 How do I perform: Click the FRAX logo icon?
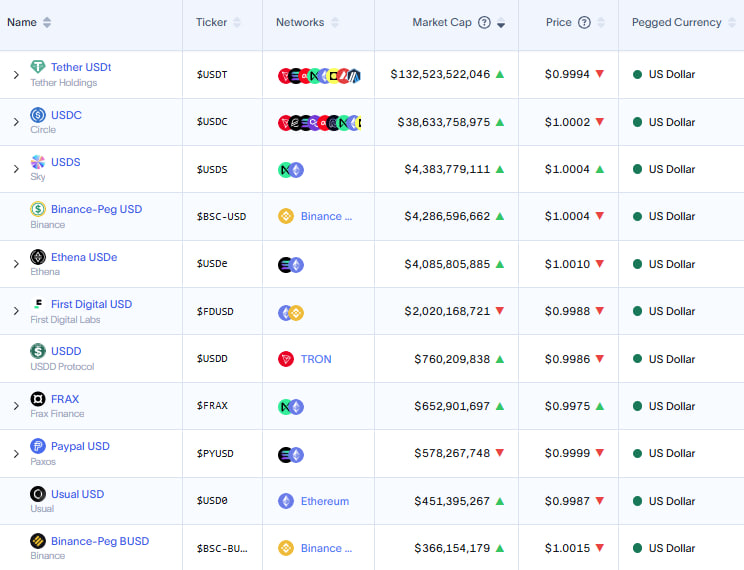38,399
